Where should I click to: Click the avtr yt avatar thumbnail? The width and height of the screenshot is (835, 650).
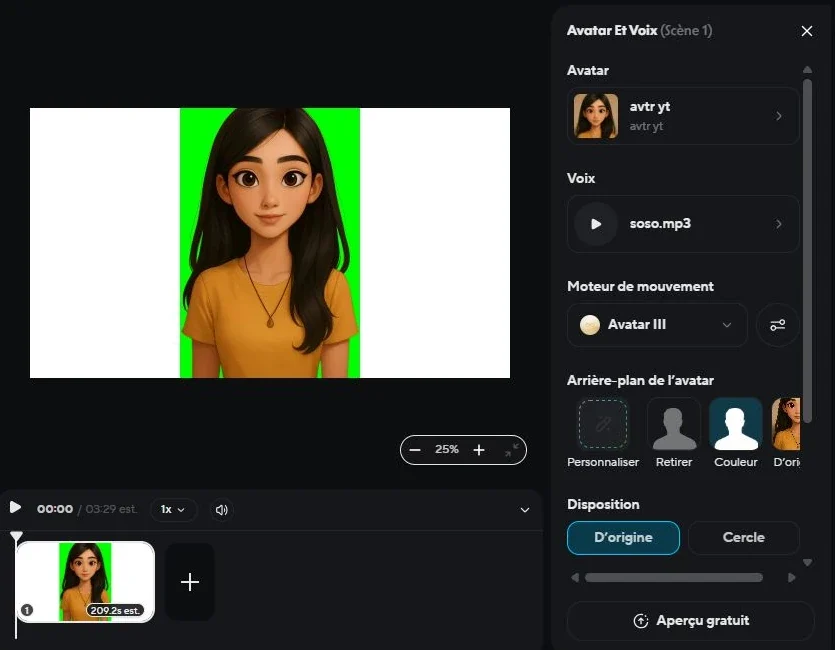pyautogui.click(x=596, y=116)
